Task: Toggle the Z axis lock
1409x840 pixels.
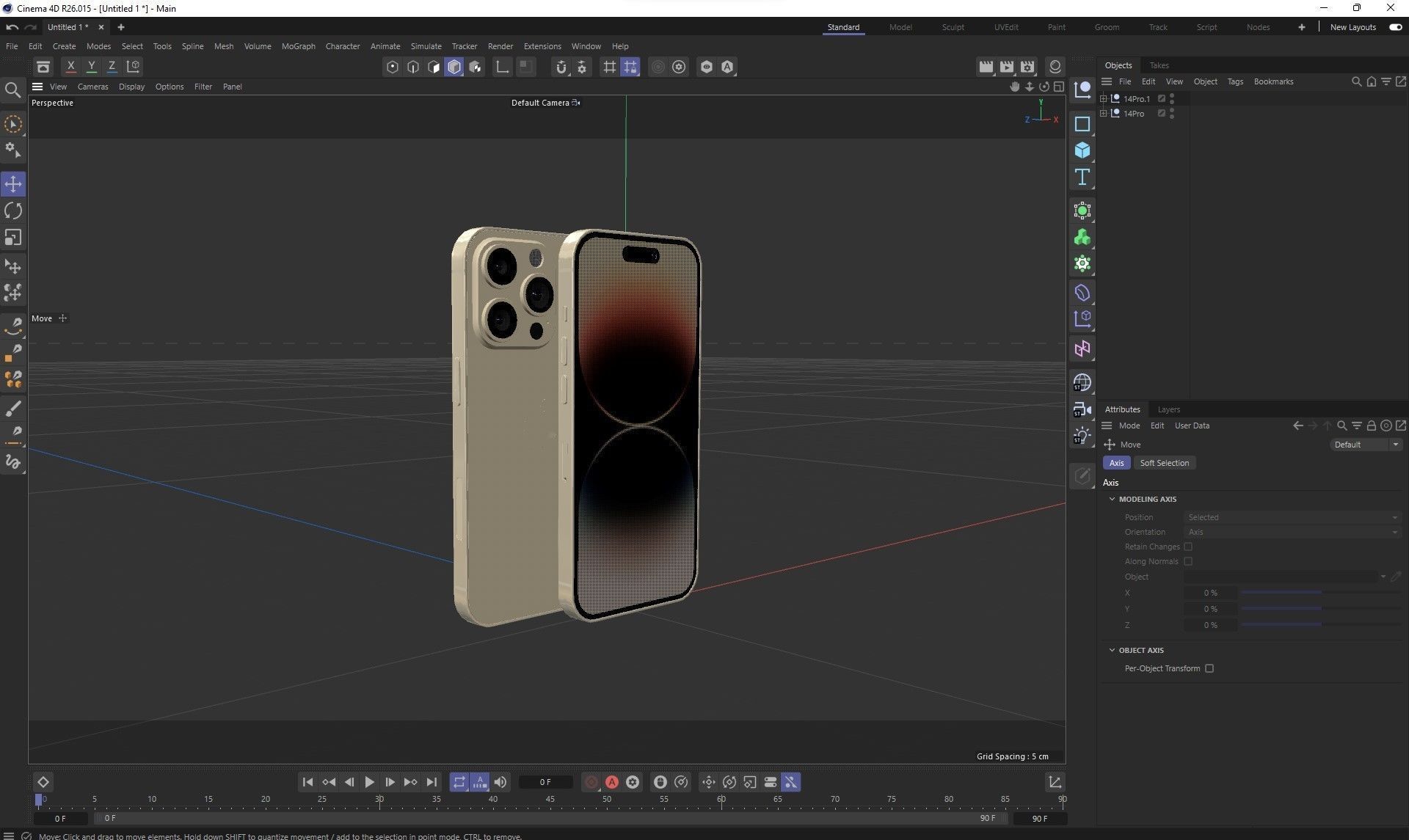Action: tap(112, 66)
